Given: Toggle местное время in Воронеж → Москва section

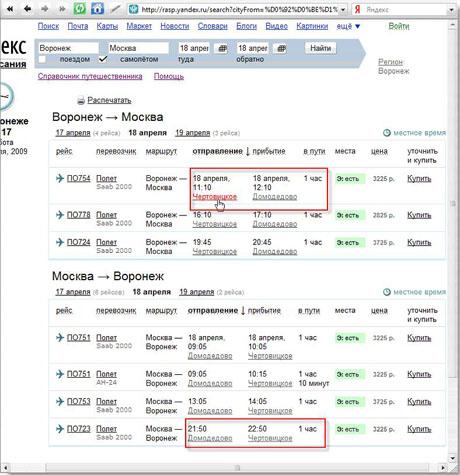Looking at the screenshot, I should point(415,133).
